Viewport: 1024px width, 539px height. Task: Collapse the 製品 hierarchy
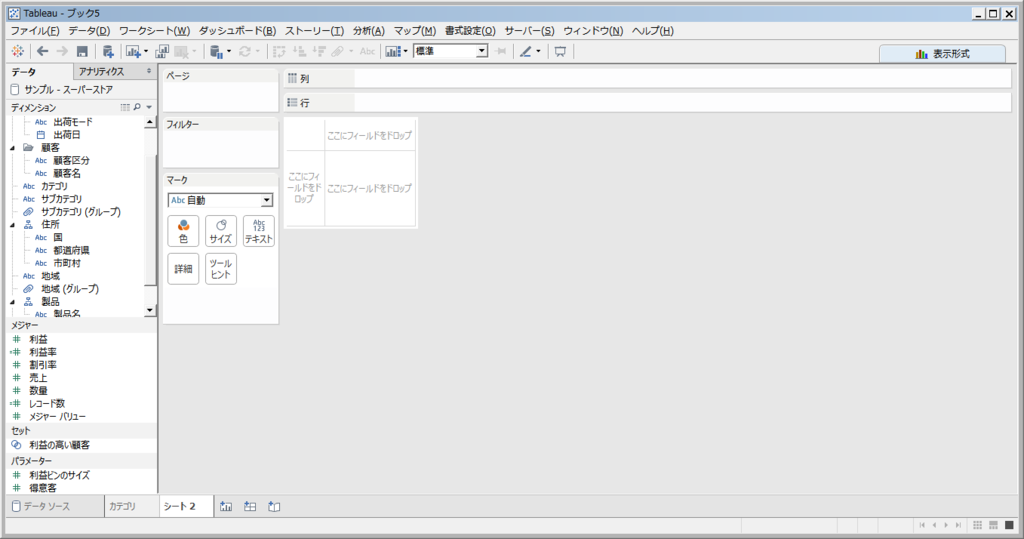pyautogui.click(x=12, y=302)
